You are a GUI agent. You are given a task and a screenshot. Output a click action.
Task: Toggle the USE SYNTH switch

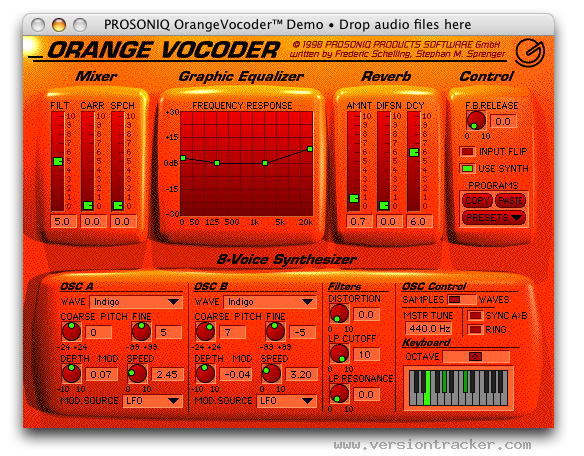point(467,168)
